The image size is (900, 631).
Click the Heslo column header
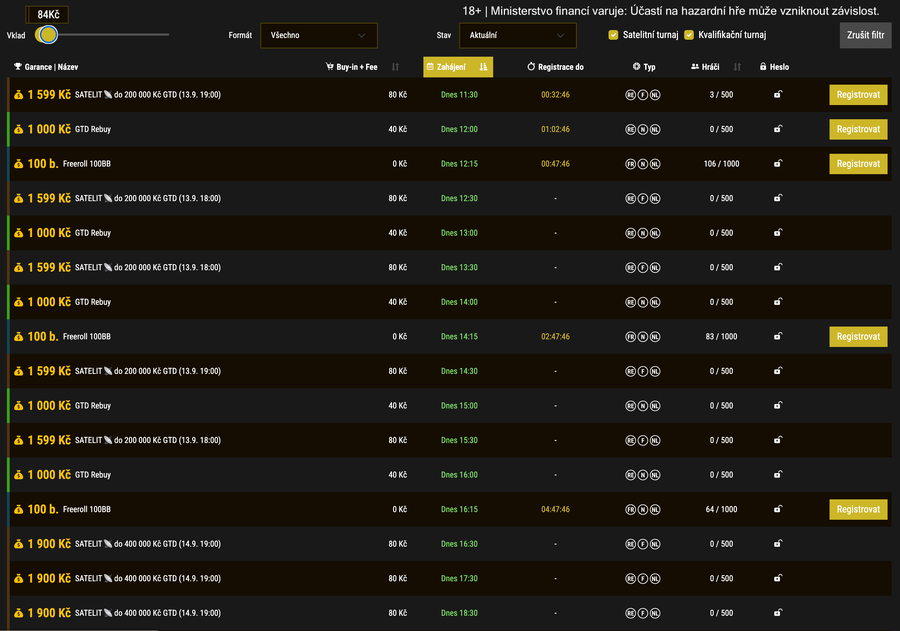point(774,67)
